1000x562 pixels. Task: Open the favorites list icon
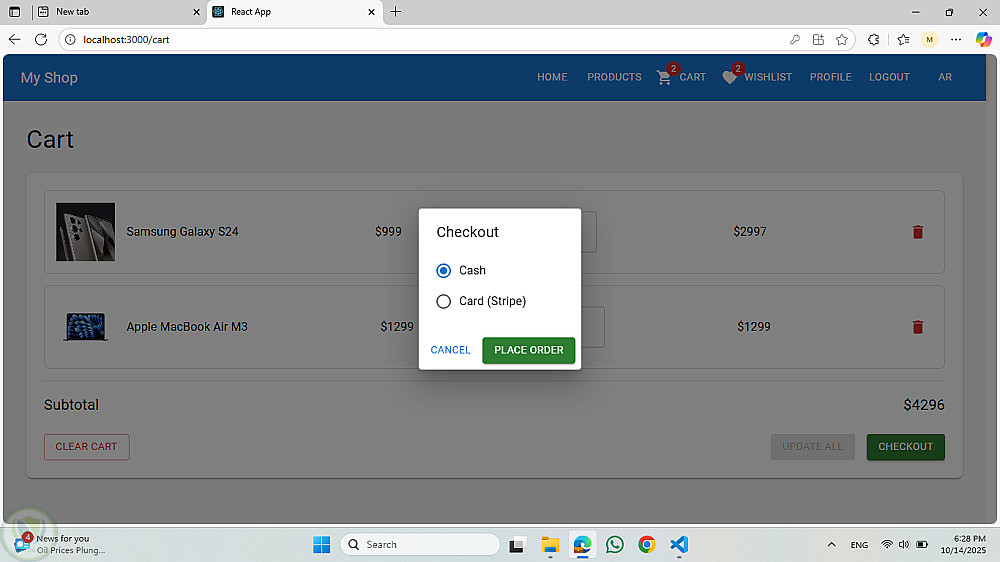pyautogui.click(x=903, y=40)
